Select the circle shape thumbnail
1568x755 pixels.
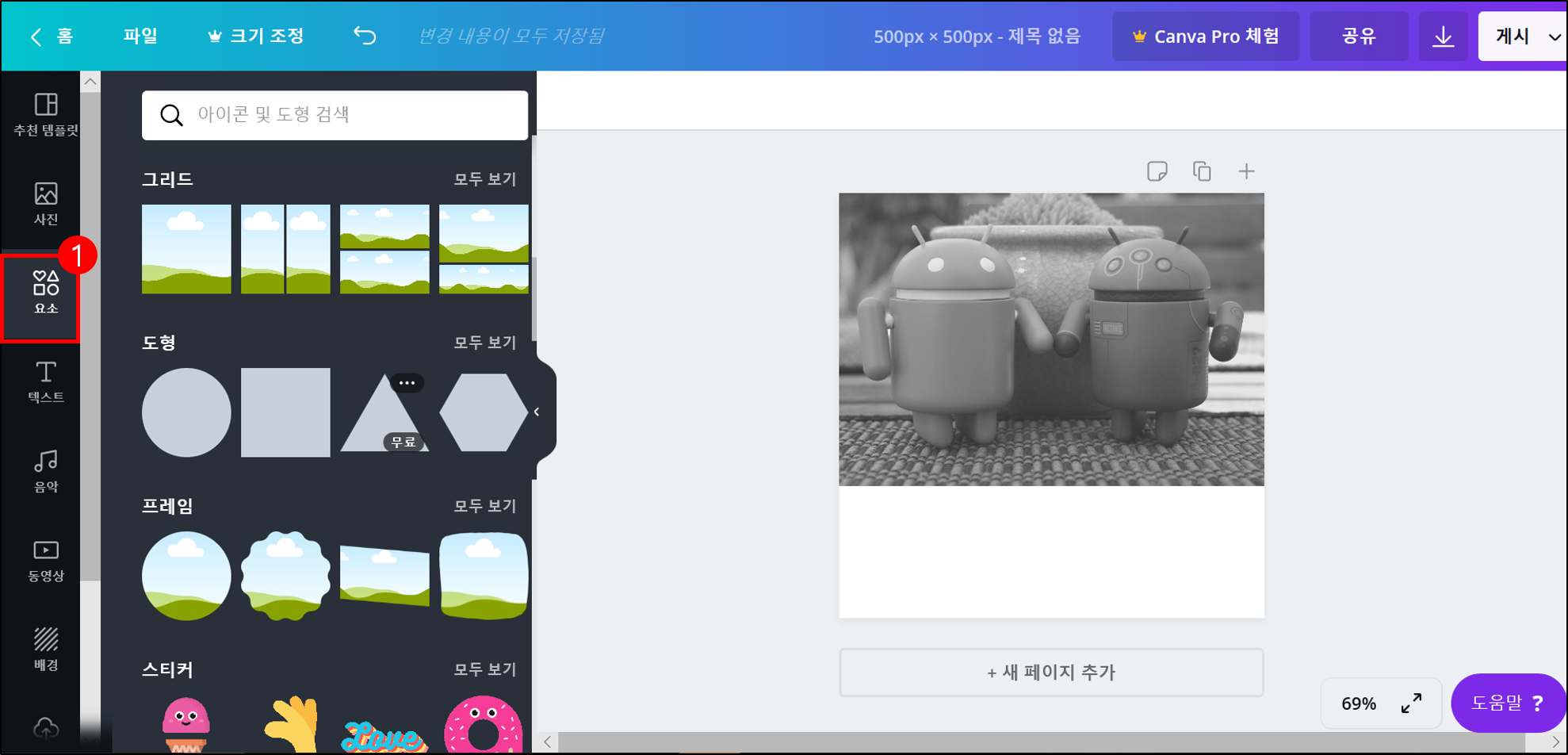[185, 412]
